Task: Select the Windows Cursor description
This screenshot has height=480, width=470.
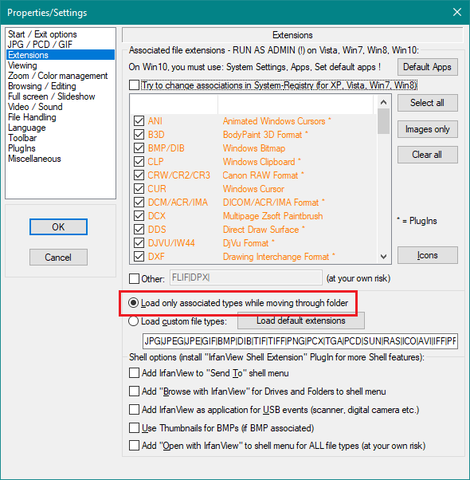Action: (x=253, y=189)
